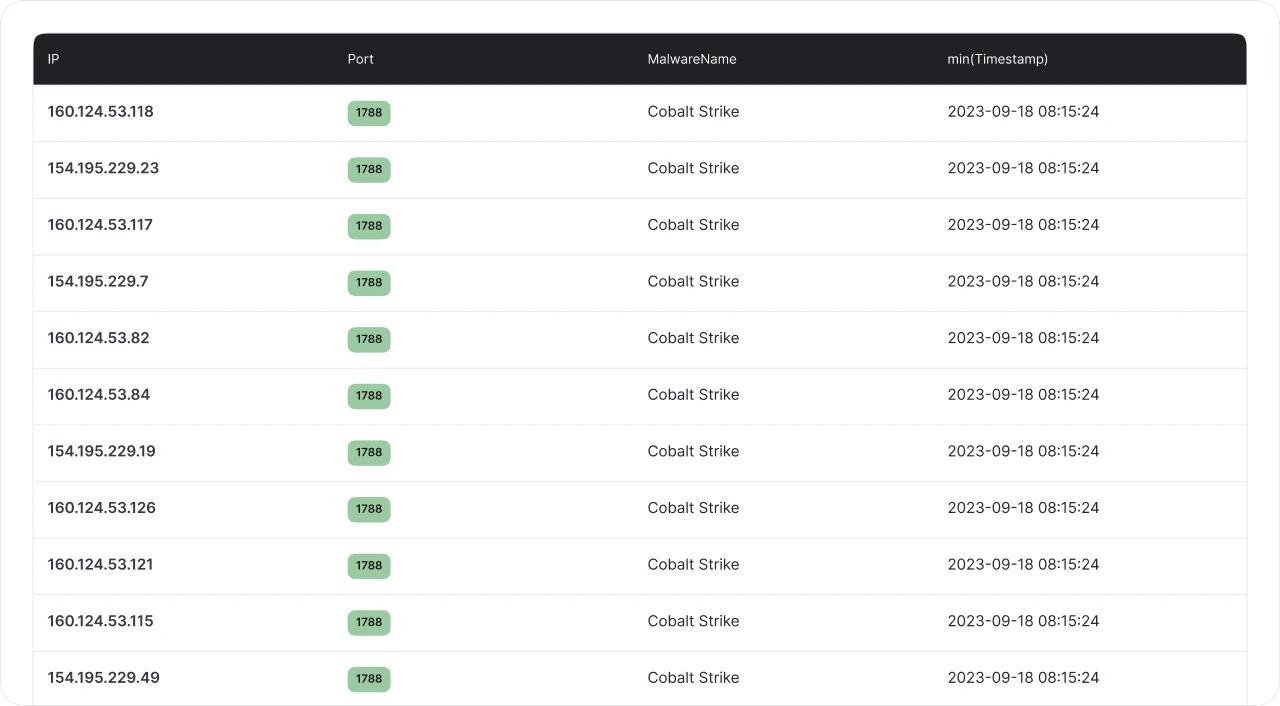Select IP address 160.124.53.121
The image size is (1280, 706).
tap(100, 564)
